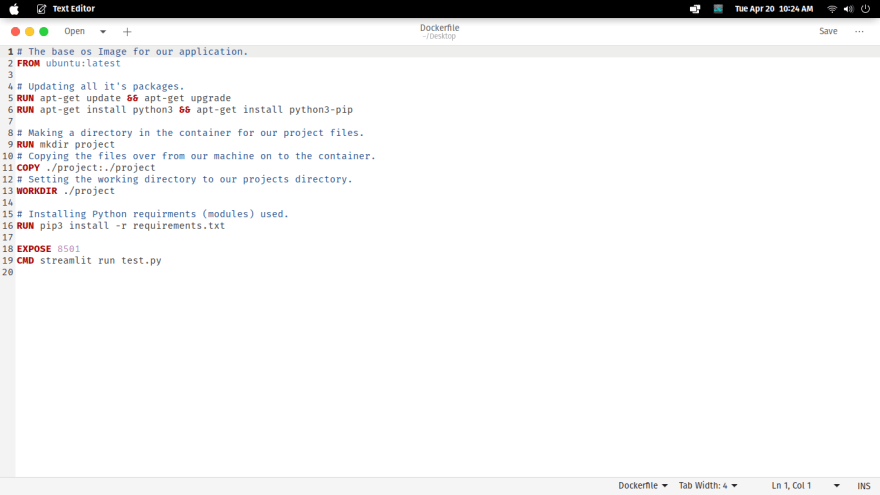Click the FROM keyword on line 2
The width and height of the screenshot is (880, 495).
28,63
